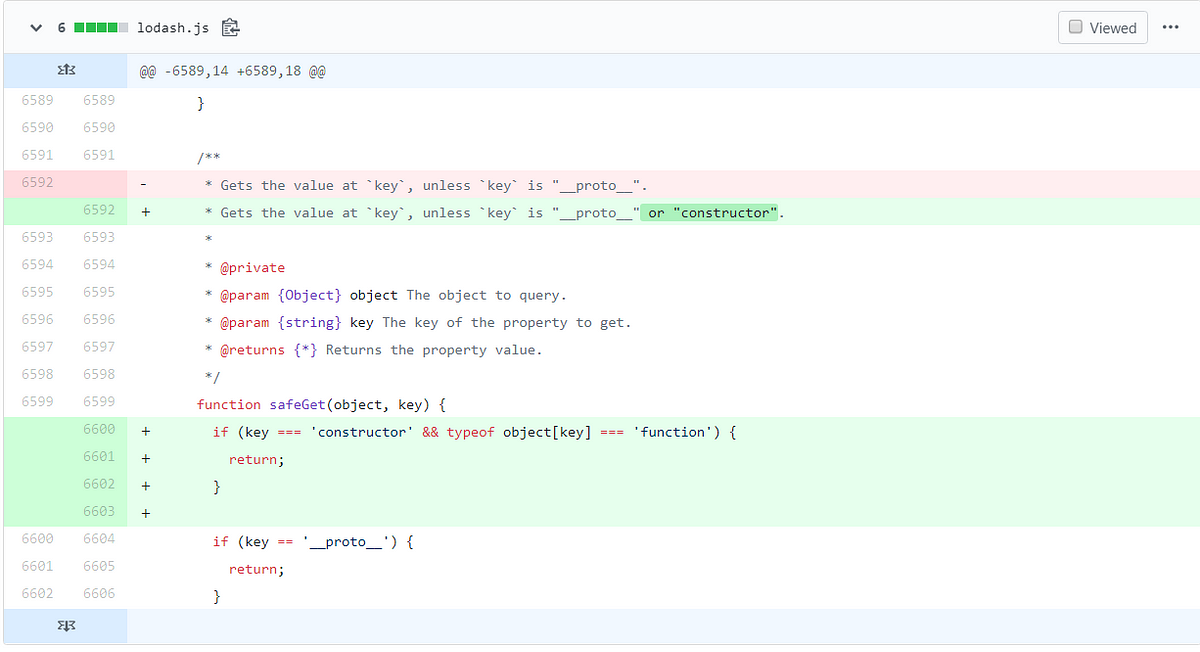The width and height of the screenshot is (1200, 652).
Task: Select added line number 6603
Action: pyautogui.click(x=98, y=511)
